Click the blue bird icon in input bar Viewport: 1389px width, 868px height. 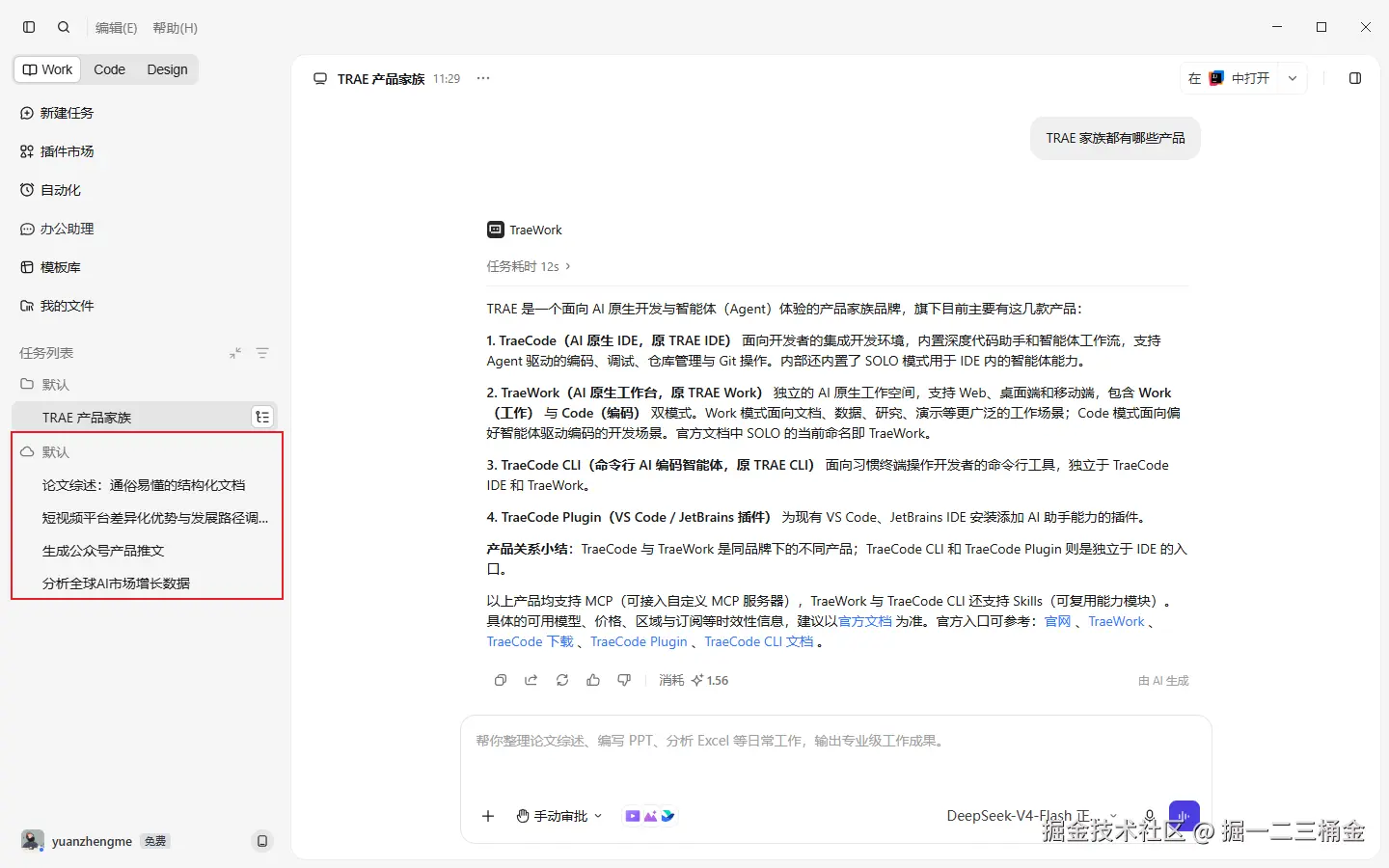point(667,816)
